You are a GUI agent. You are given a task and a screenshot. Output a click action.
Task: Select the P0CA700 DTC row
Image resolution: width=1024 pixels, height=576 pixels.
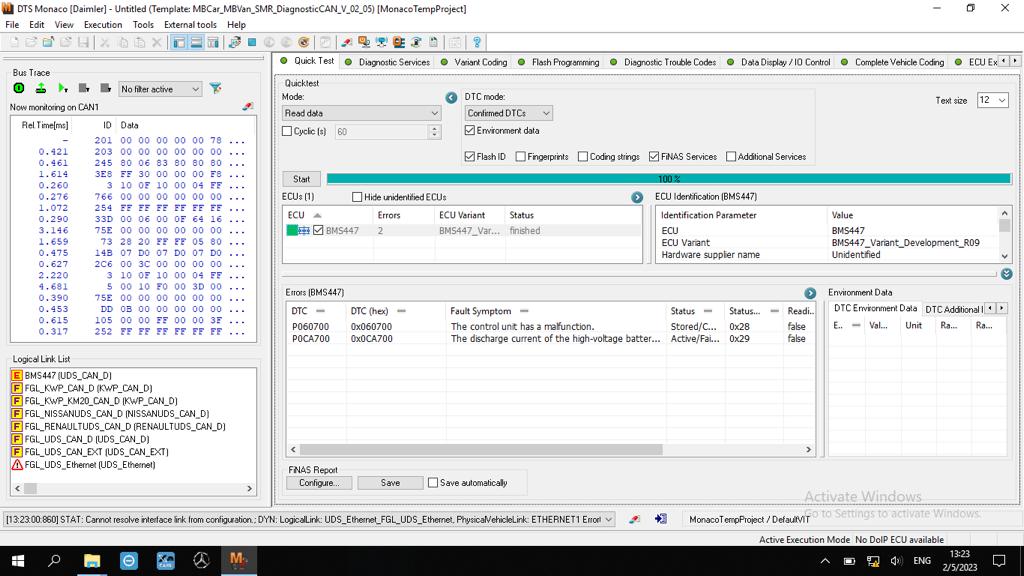(x=551, y=339)
